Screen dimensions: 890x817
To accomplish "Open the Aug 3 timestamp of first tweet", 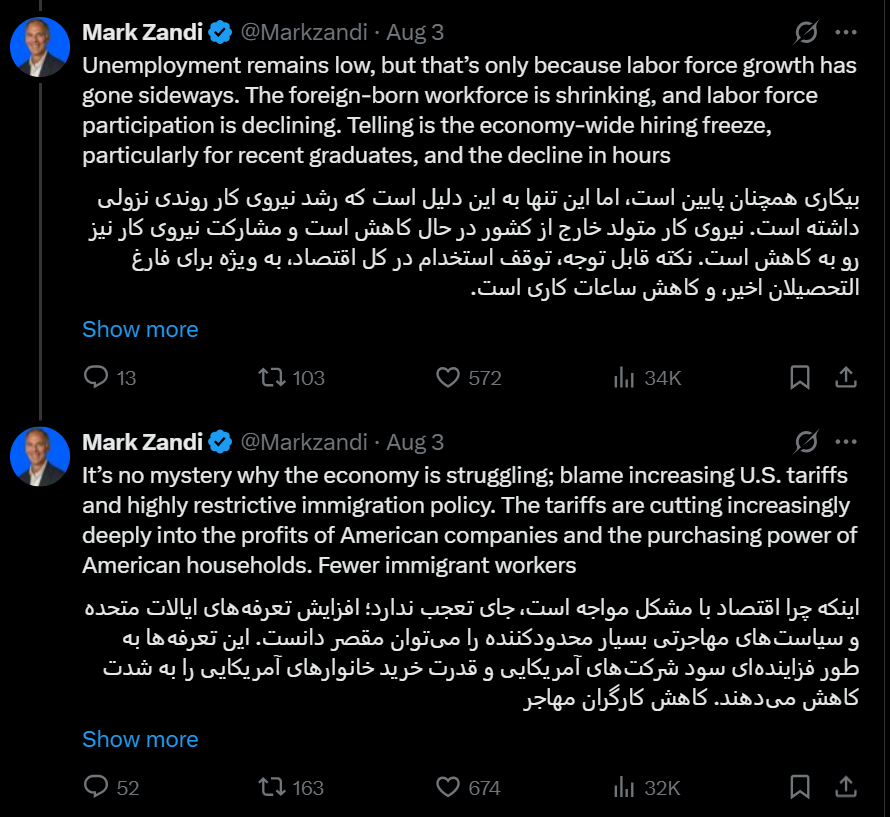I will click(x=415, y=32).
